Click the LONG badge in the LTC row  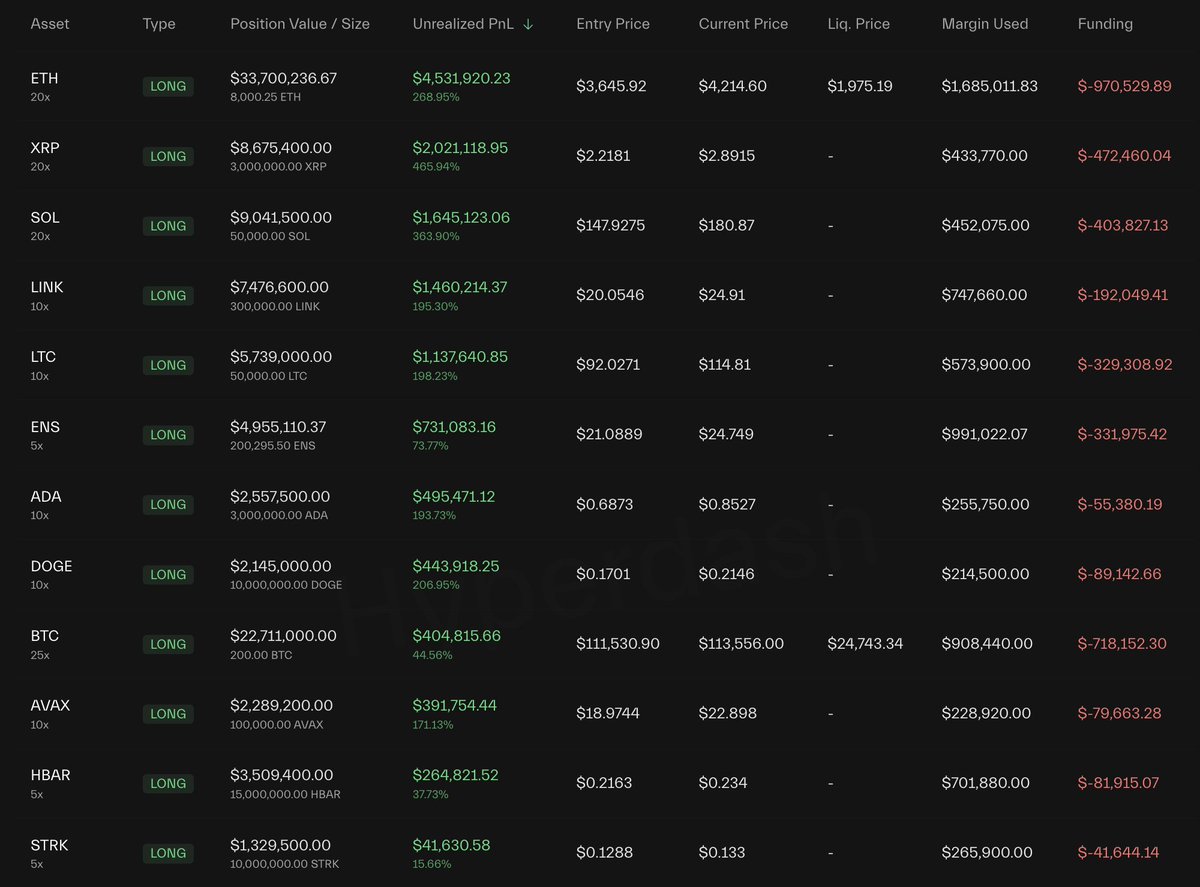click(x=168, y=365)
